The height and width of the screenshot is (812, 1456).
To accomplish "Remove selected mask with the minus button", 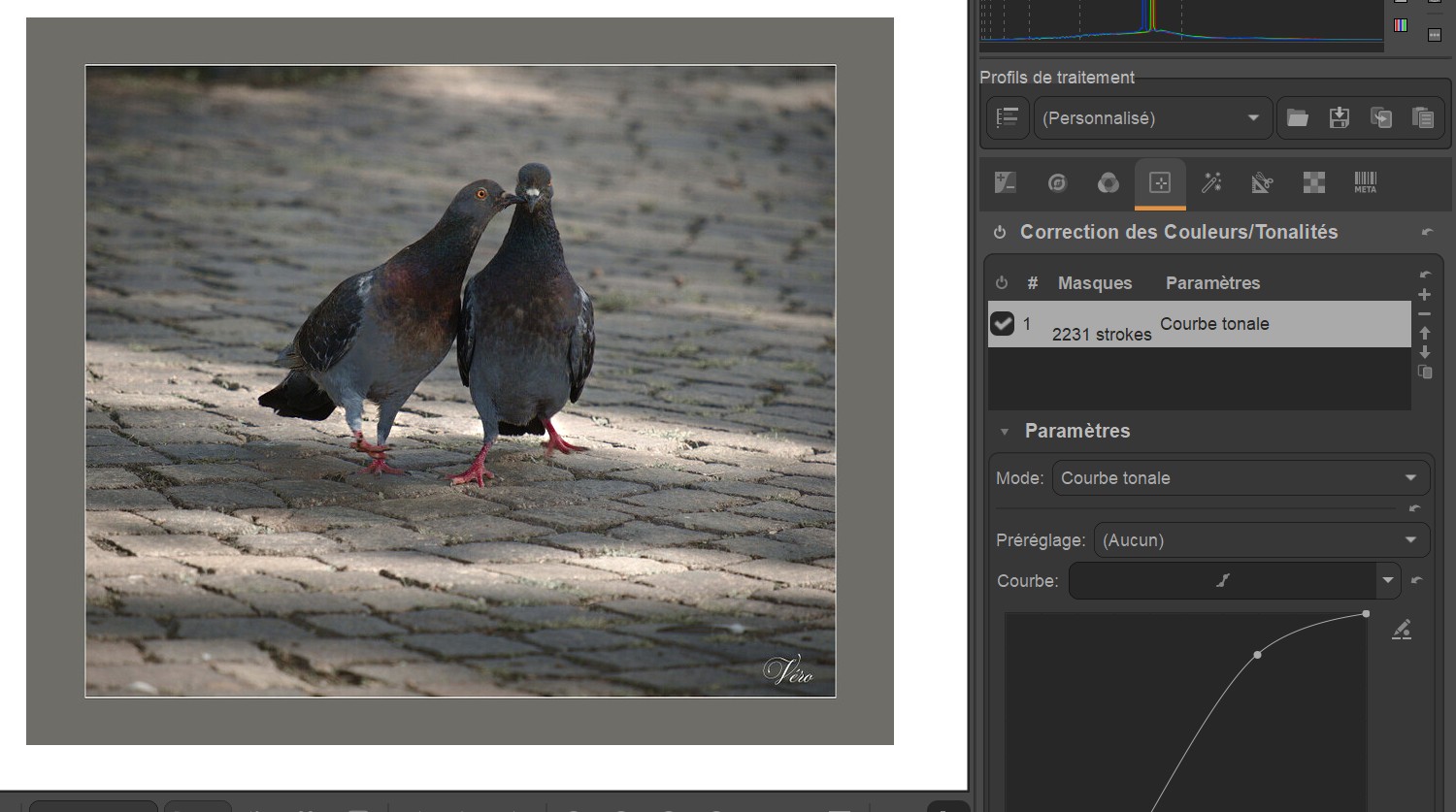I will (1424, 314).
